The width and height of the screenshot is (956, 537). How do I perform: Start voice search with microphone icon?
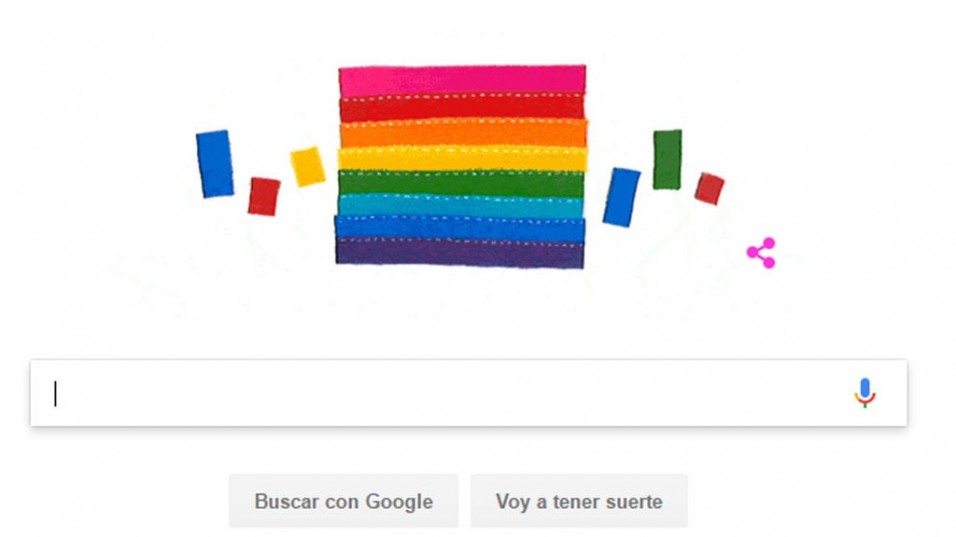pos(865,393)
